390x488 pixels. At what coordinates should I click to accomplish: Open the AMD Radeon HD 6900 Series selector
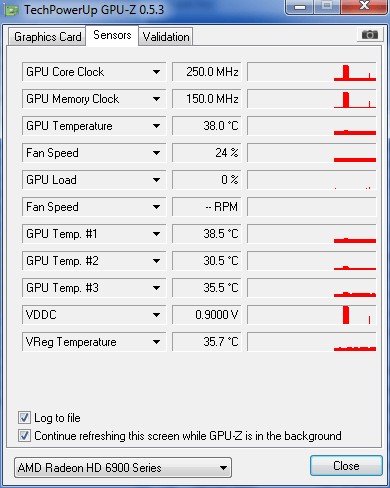tap(123, 468)
